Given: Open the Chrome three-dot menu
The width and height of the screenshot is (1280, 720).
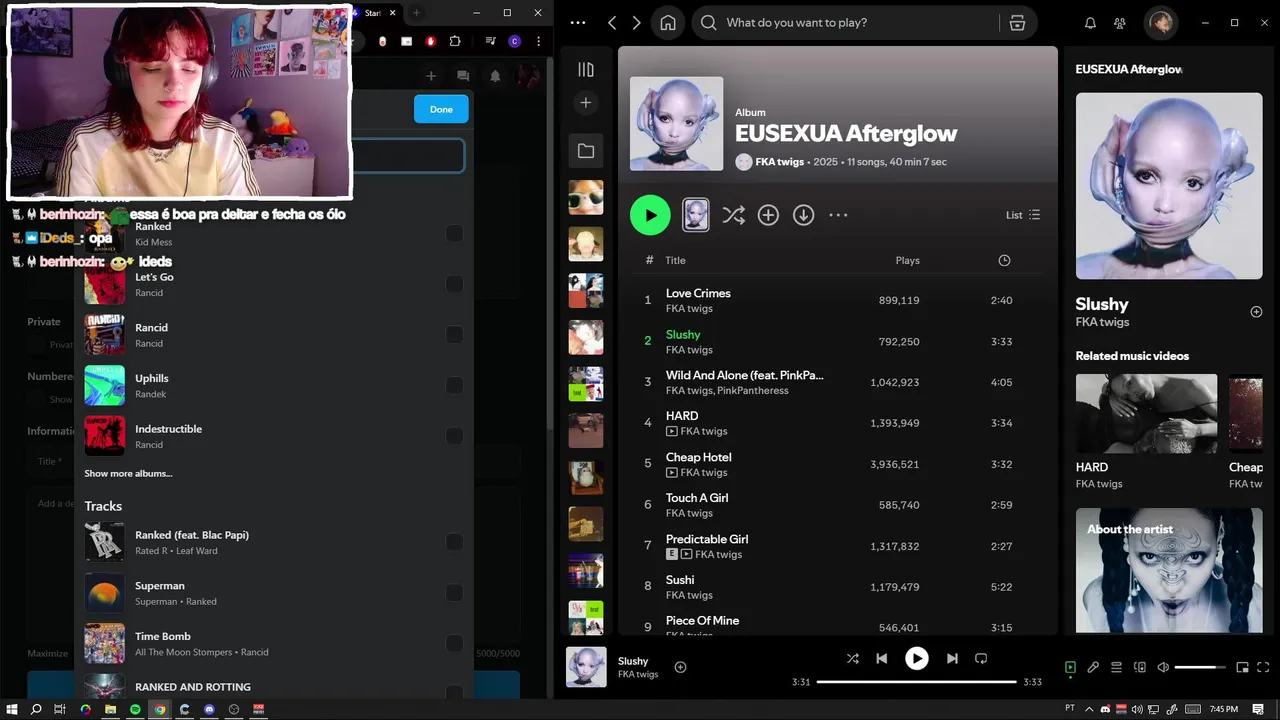Looking at the screenshot, I should (x=539, y=41).
